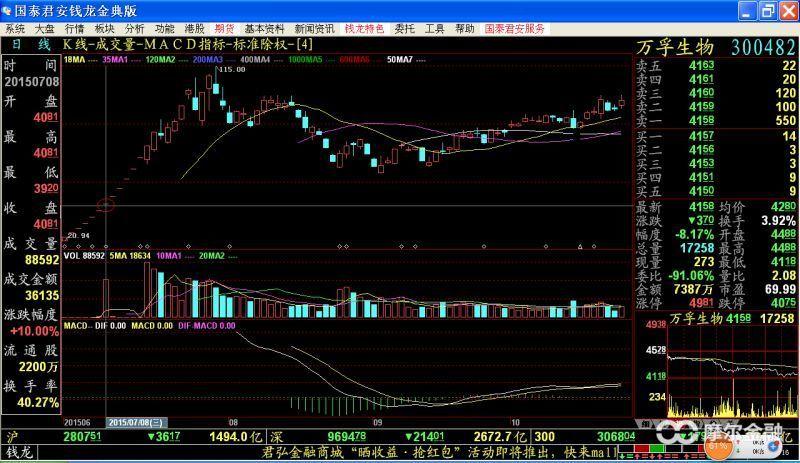Screen dimensions: 800x463
Task: Select the 400MA4 legend label
Action: tap(255, 60)
